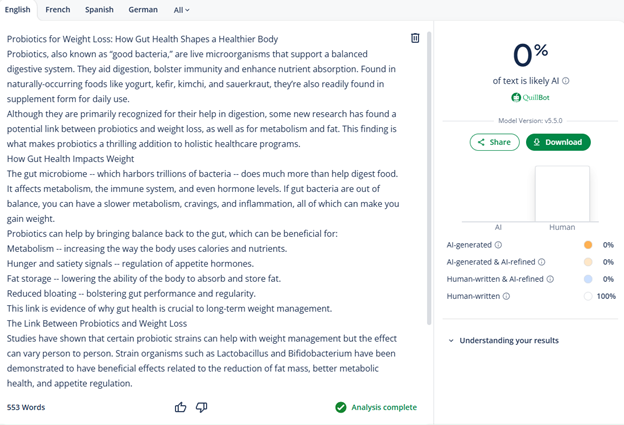The image size is (624, 425).
Task: Click the orange AI-generated color dot
Action: click(x=588, y=245)
